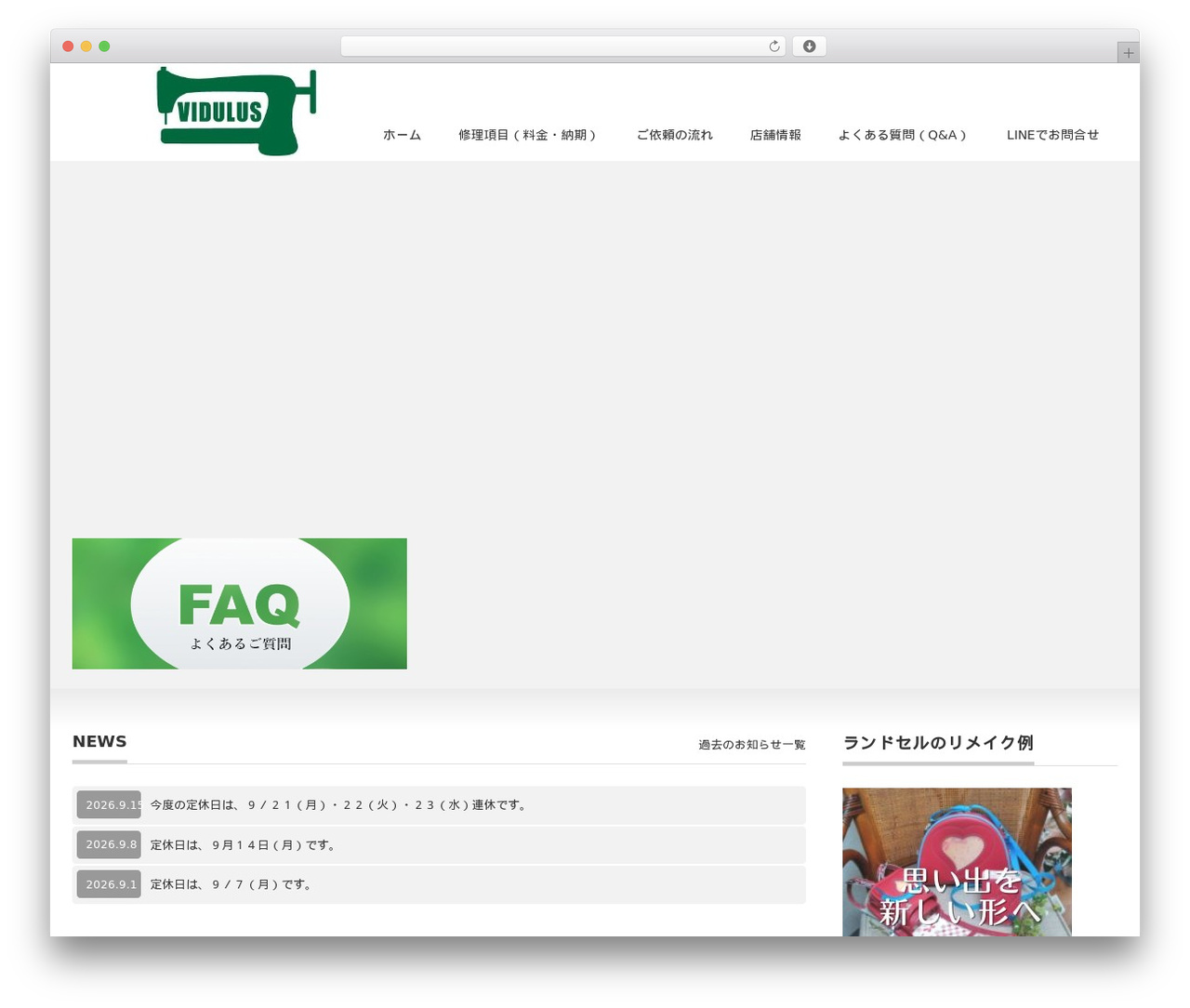Open news about 9/21・22・23 連休

point(340,805)
